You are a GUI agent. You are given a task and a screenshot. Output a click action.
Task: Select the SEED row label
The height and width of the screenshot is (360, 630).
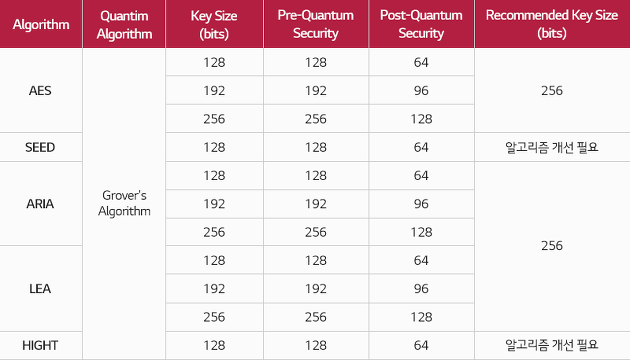tap(40, 147)
